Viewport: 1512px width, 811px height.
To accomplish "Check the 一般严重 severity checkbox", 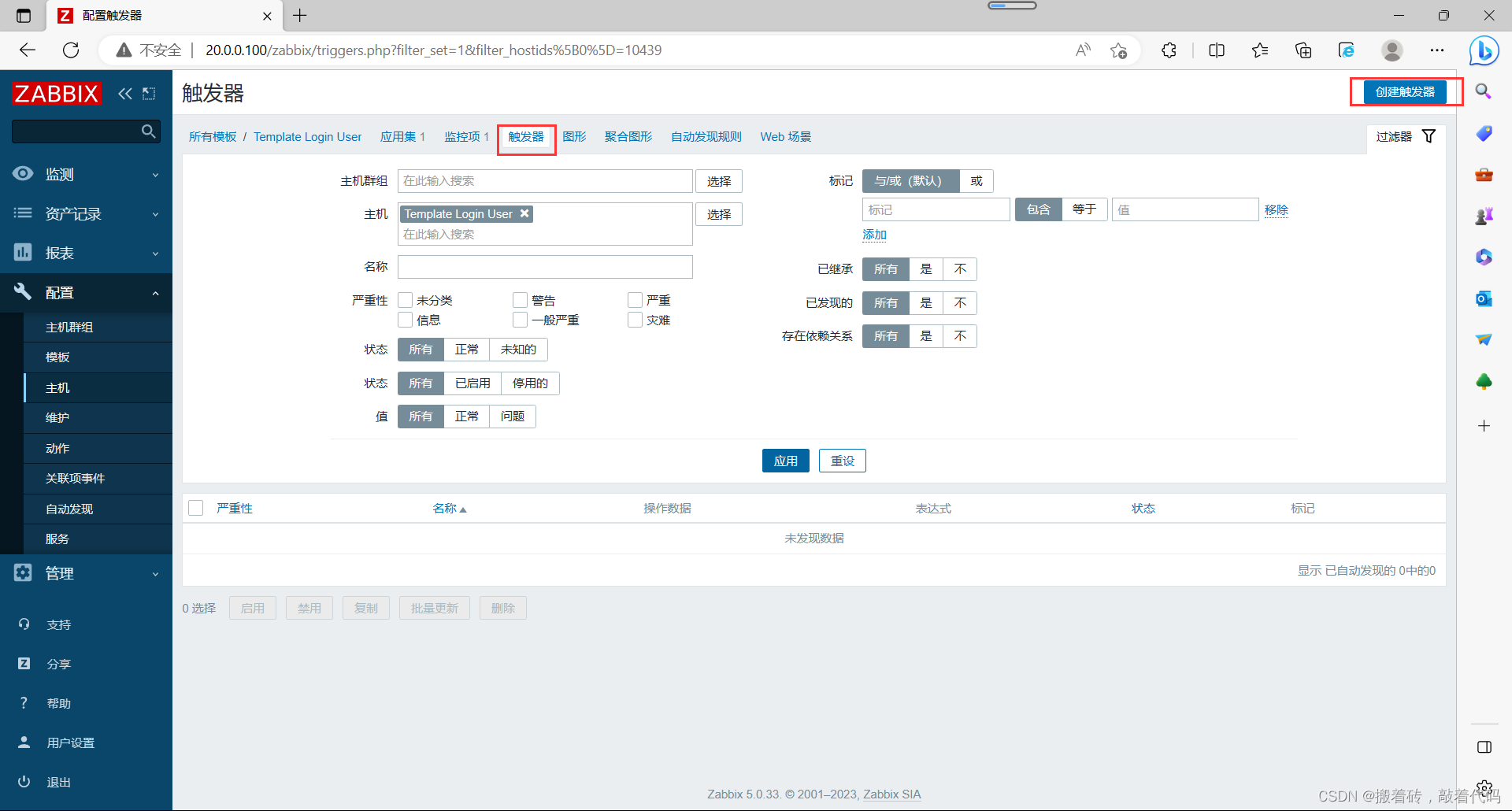I will tap(520, 320).
